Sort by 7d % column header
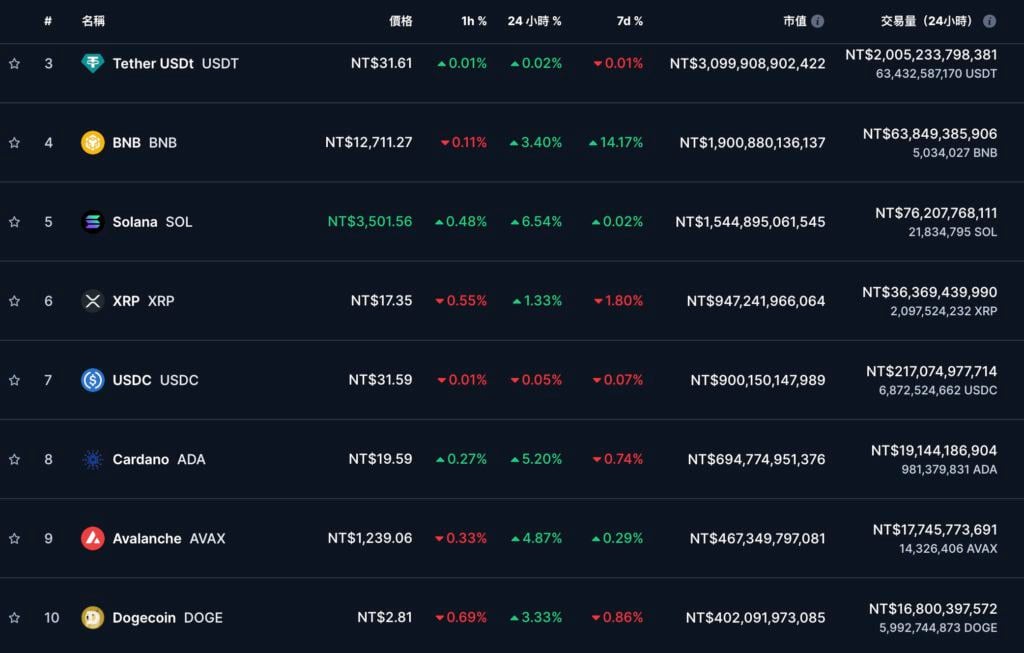 pos(630,21)
